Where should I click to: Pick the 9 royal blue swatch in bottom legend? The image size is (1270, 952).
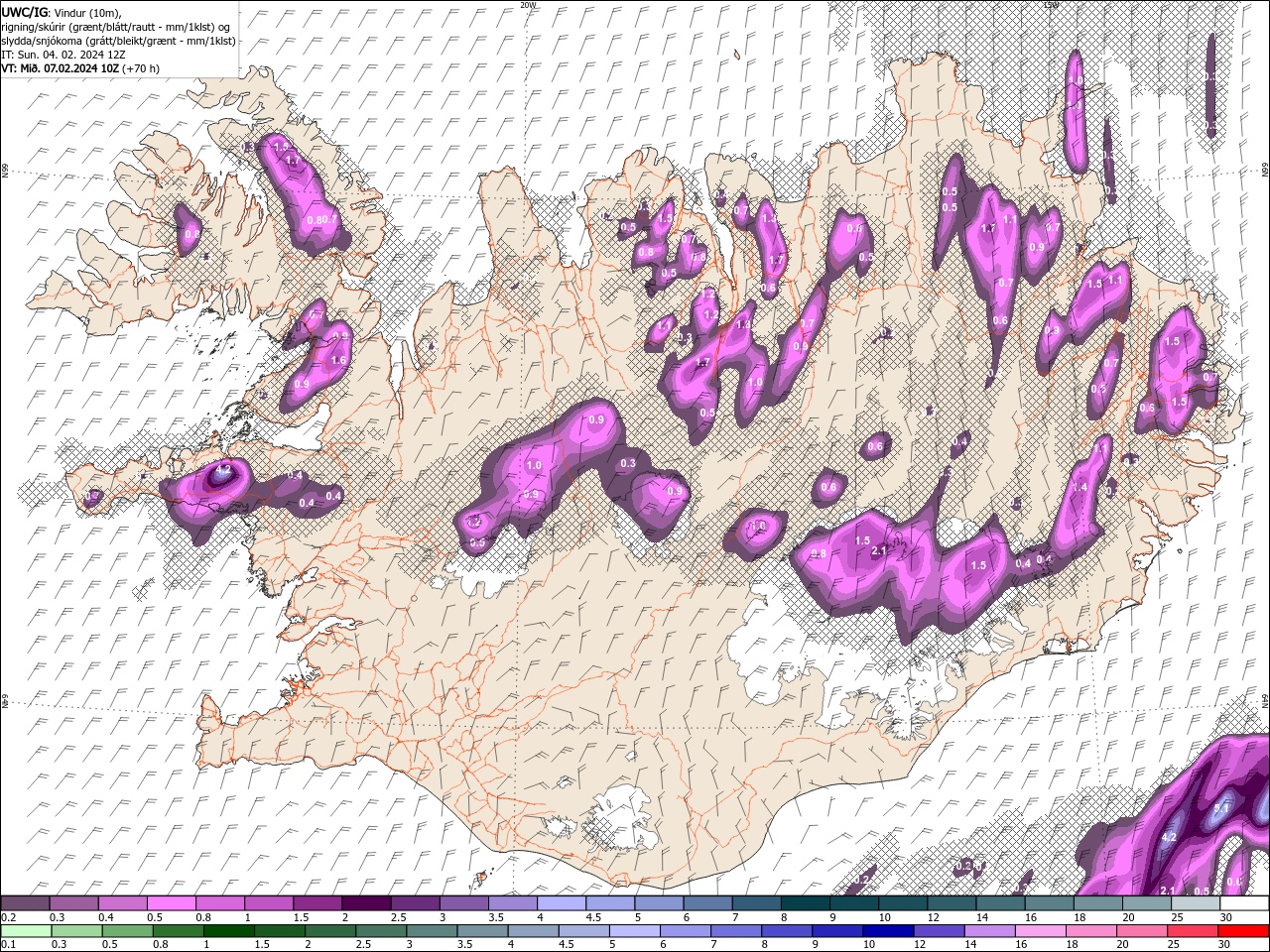(x=838, y=931)
